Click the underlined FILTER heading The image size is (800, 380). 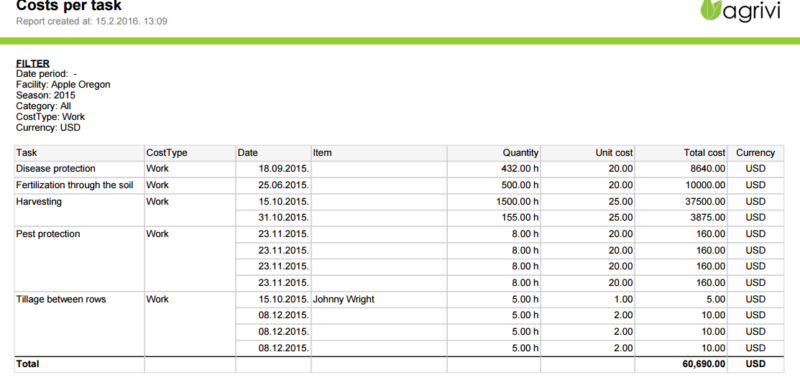(x=33, y=64)
